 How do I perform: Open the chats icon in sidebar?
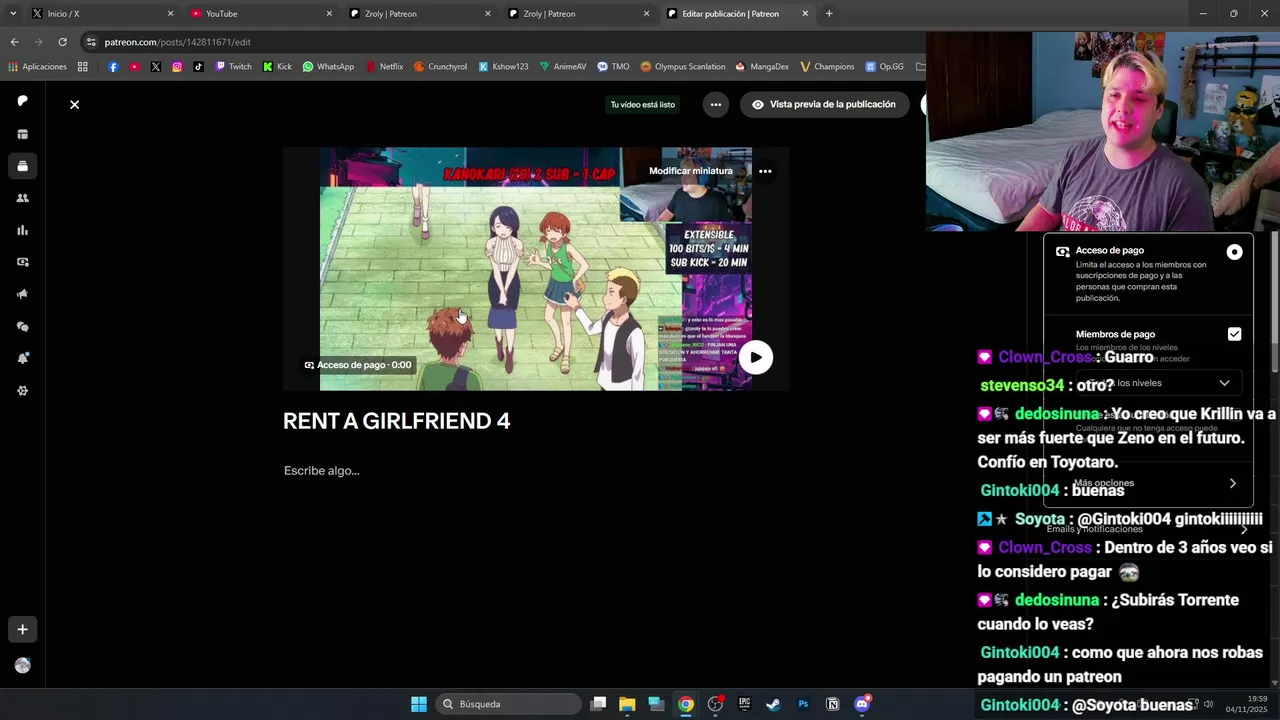click(22, 326)
